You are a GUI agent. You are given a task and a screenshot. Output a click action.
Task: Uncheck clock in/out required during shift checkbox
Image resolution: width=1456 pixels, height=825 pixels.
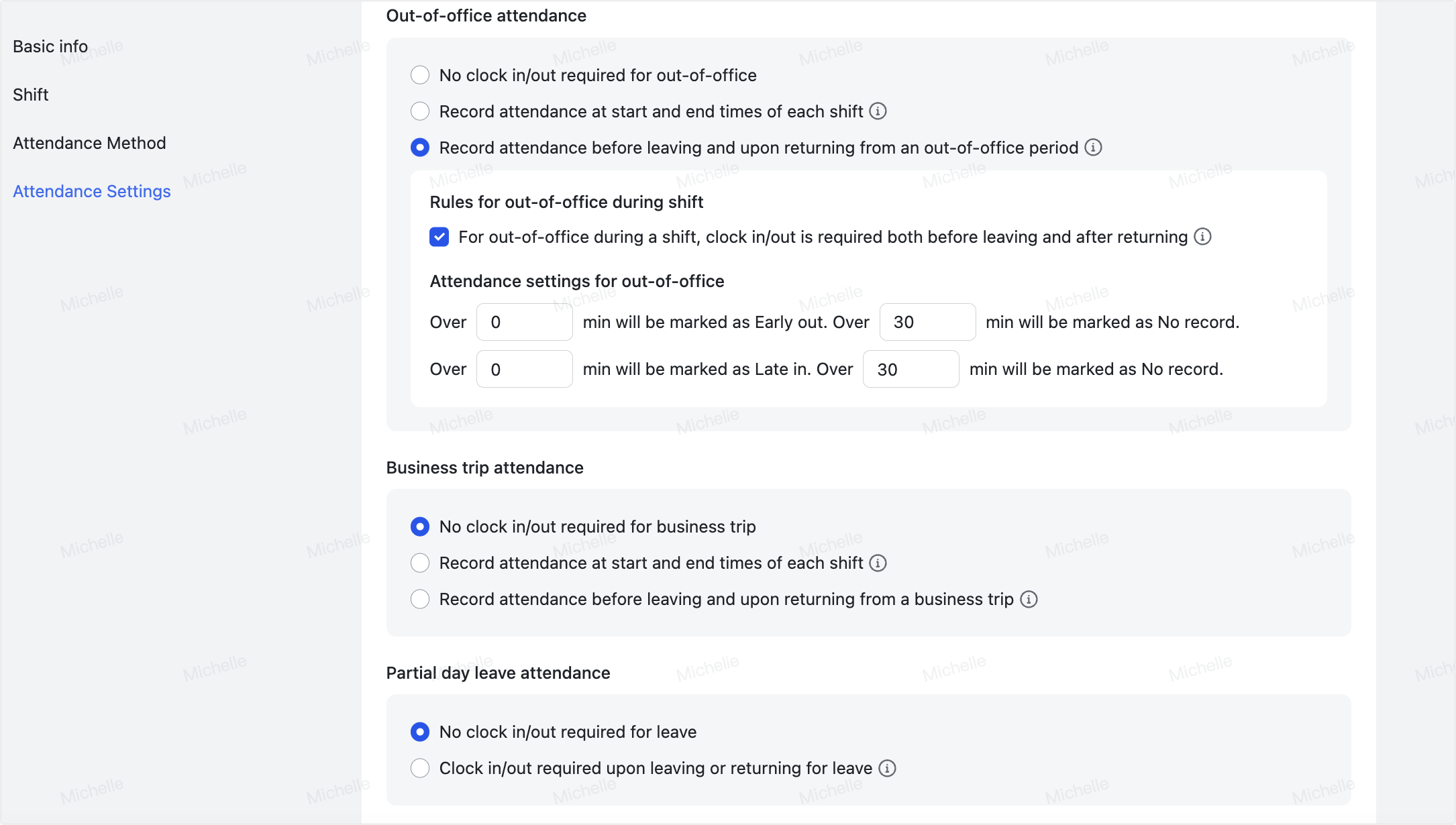(x=439, y=237)
